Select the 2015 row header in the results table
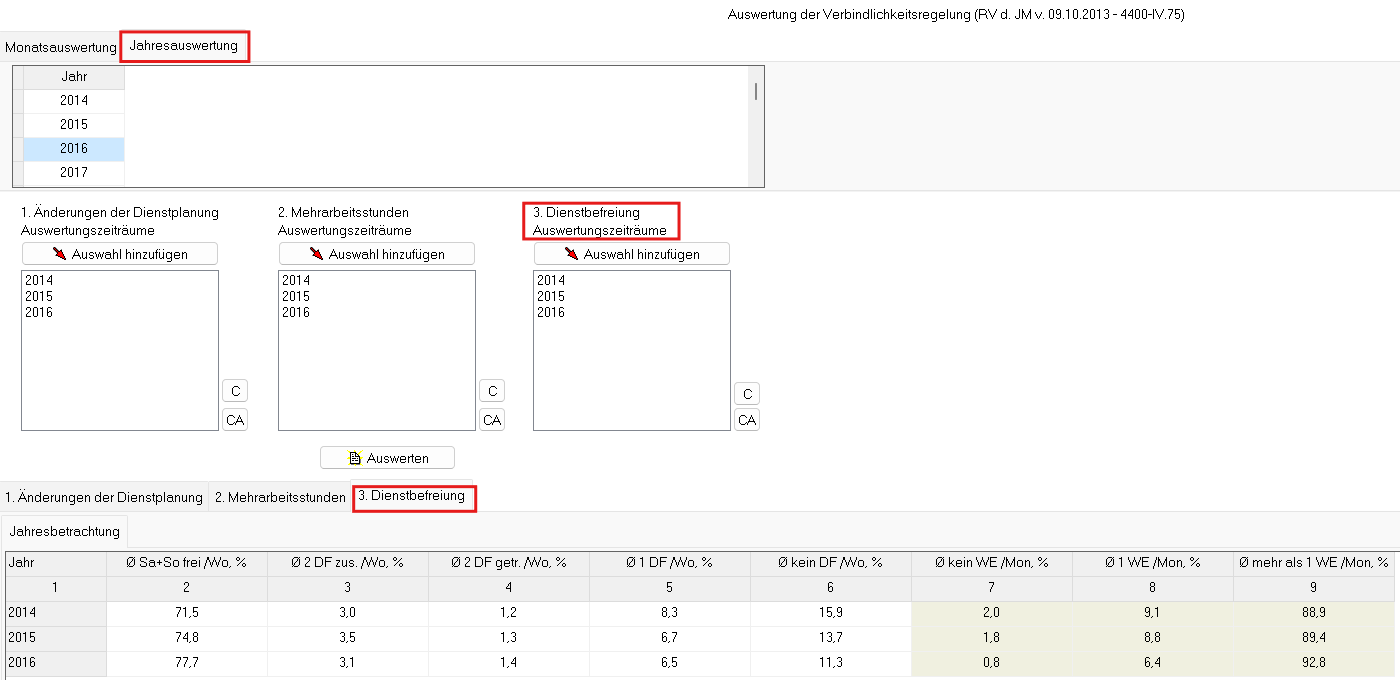The height and width of the screenshot is (680, 1400). click(55, 638)
